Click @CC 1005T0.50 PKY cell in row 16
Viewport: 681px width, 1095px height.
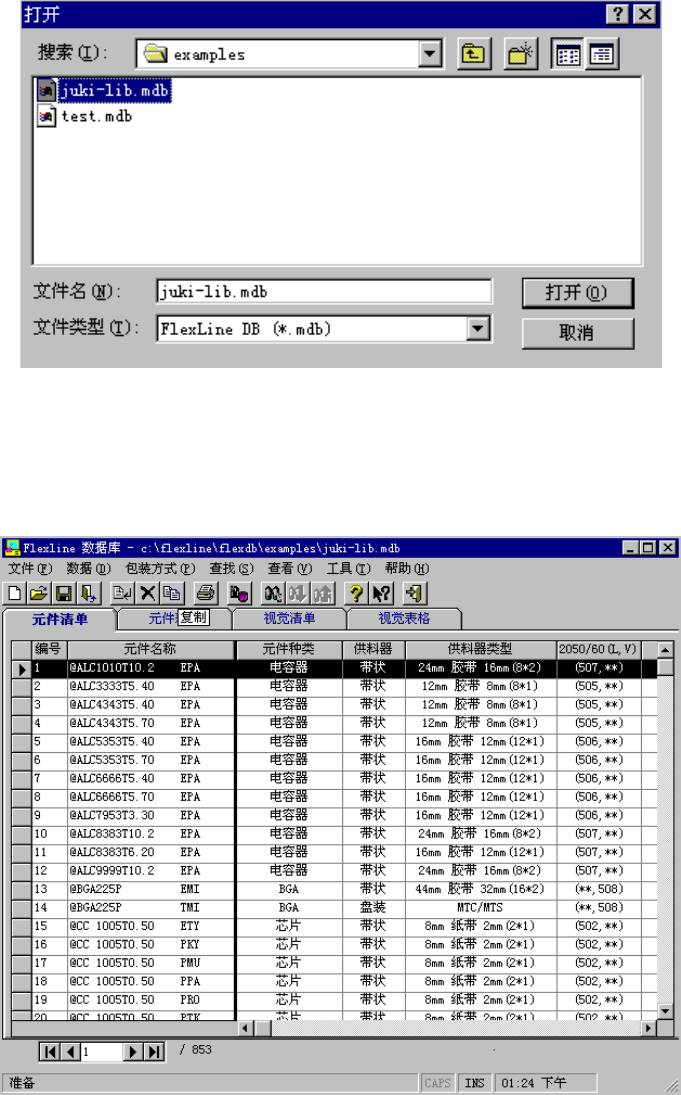tap(151, 944)
